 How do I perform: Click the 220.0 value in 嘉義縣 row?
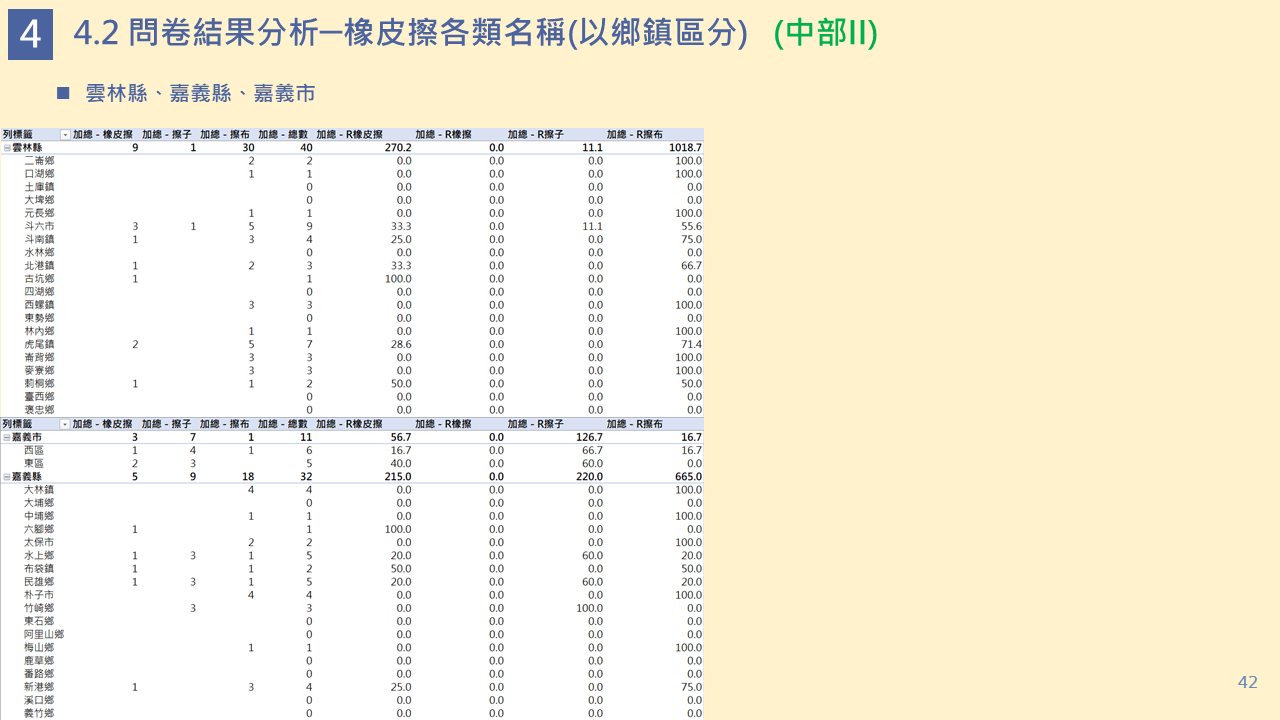(589, 477)
